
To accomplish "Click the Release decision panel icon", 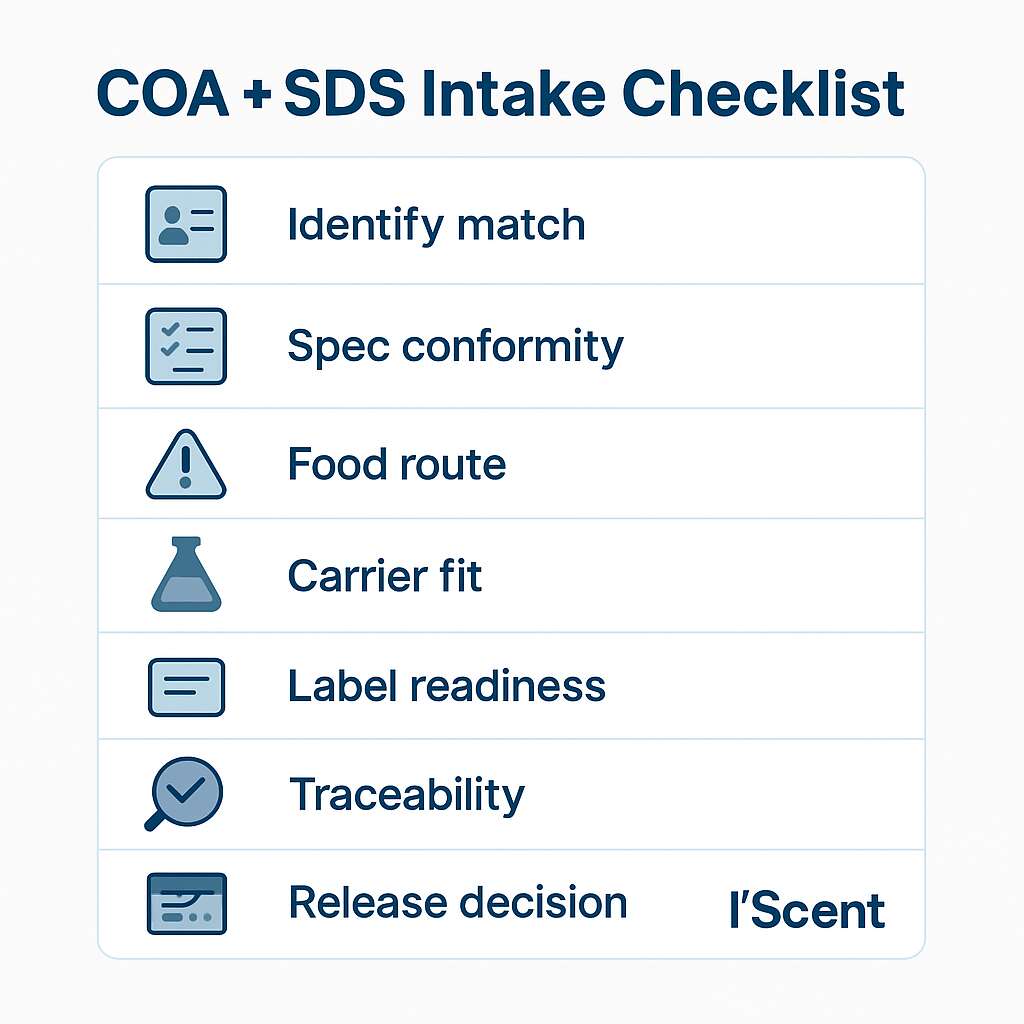I will (x=186, y=903).
